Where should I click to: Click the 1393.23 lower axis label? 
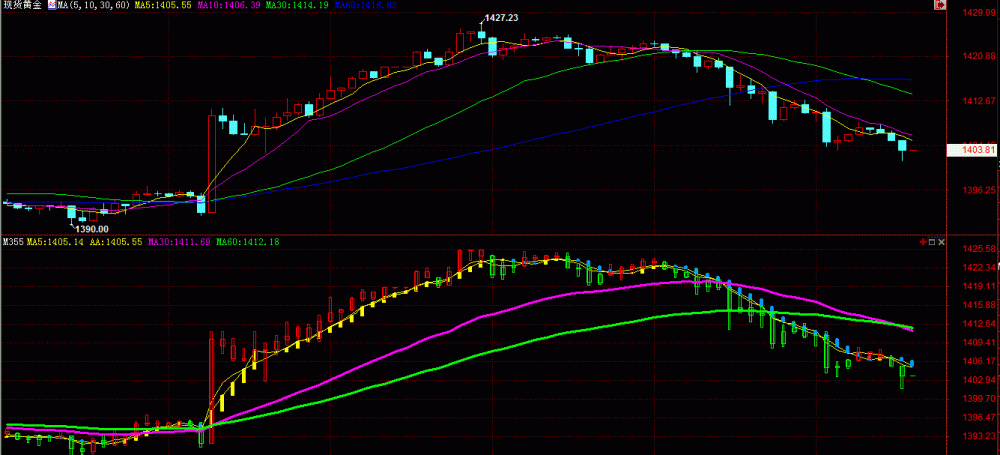pyautogui.click(x=980, y=436)
